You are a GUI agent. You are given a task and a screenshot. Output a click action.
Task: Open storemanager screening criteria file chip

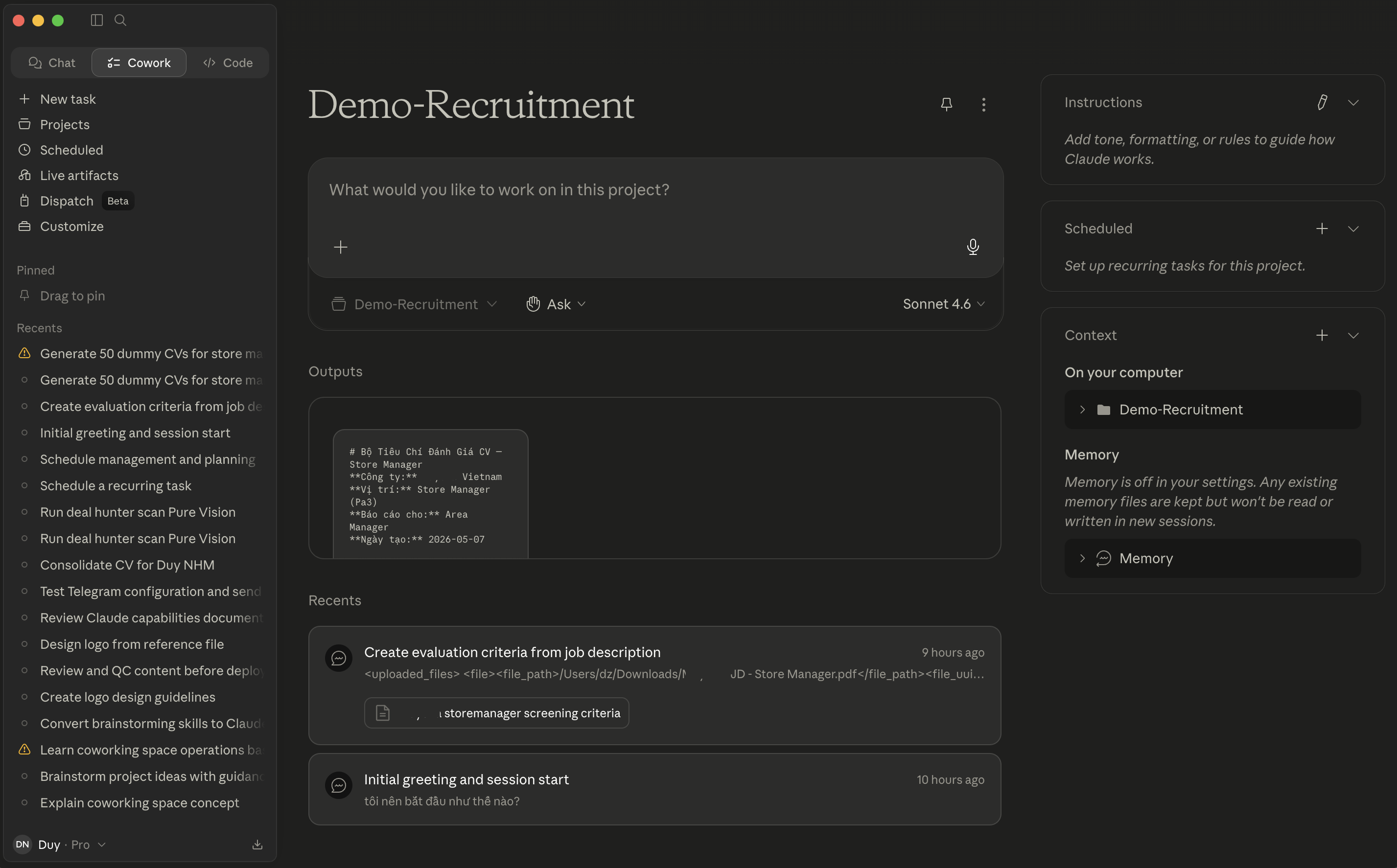pos(496,712)
